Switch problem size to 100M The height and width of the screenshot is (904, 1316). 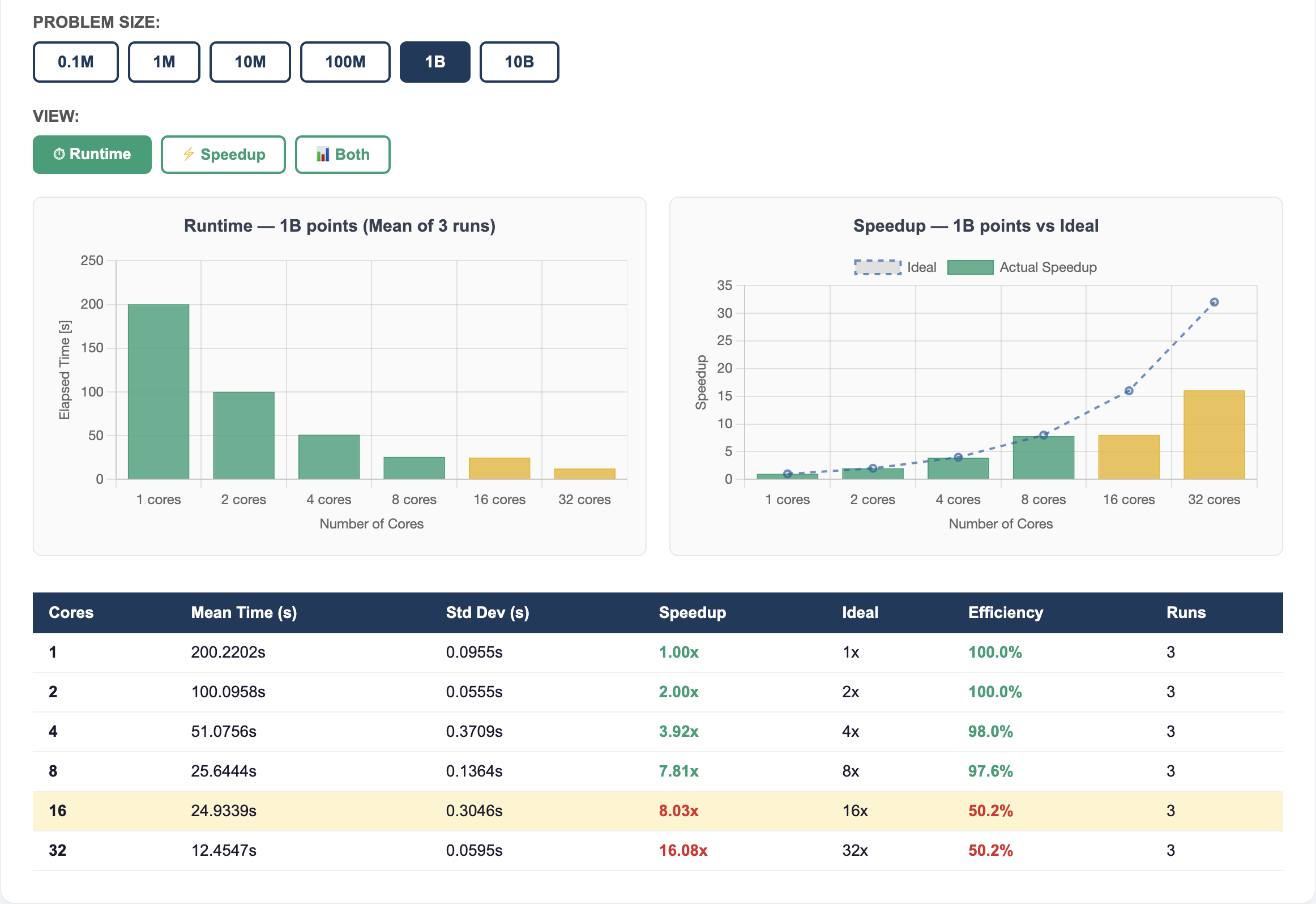pyautogui.click(x=345, y=62)
